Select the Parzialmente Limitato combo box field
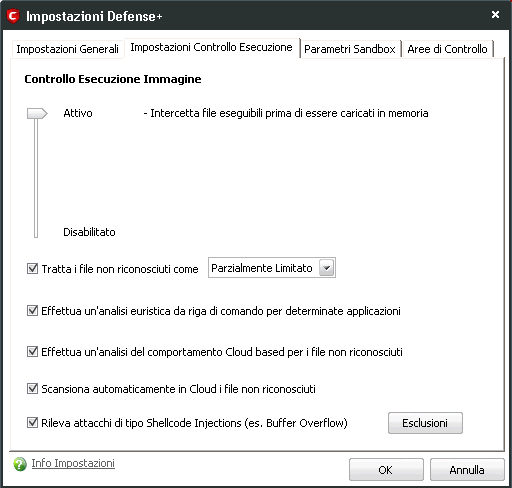 coord(272,268)
